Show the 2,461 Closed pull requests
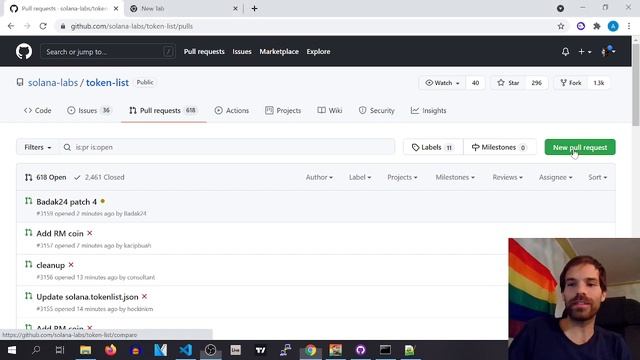The image size is (640, 360). [x=99, y=178]
